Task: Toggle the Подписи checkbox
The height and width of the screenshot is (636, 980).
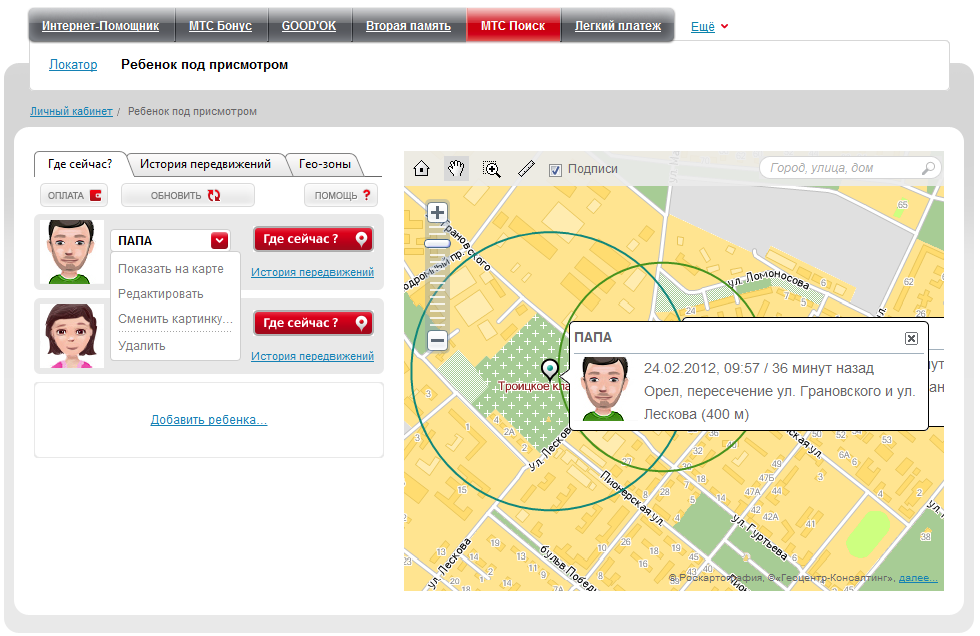Action: 555,170
